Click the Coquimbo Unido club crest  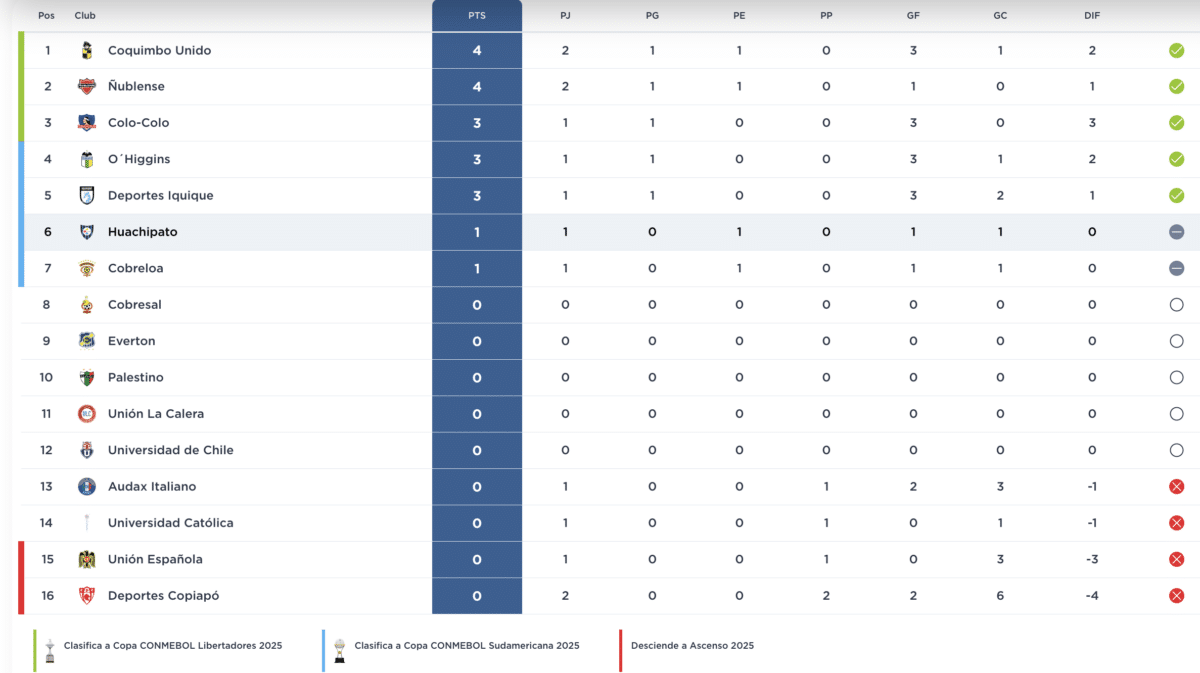click(x=86, y=50)
